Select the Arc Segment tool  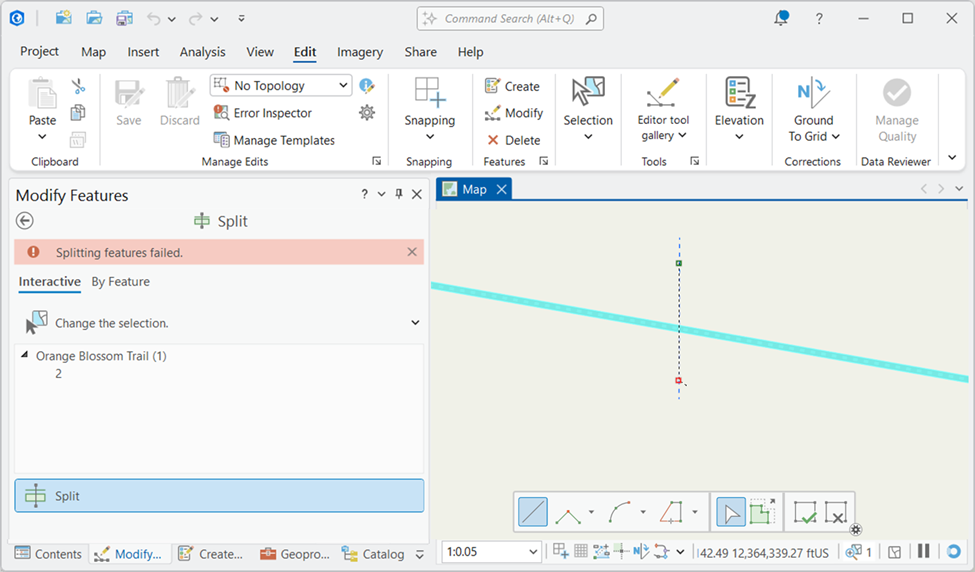(620, 513)
